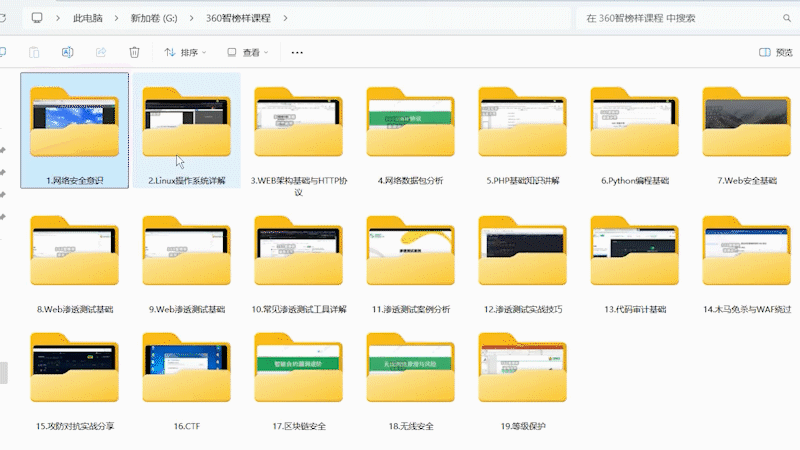Image resolution: width=800 pixels, height=450 pixels.
Task: Toggle the 预览 preview pane
Action: point(776,52)
